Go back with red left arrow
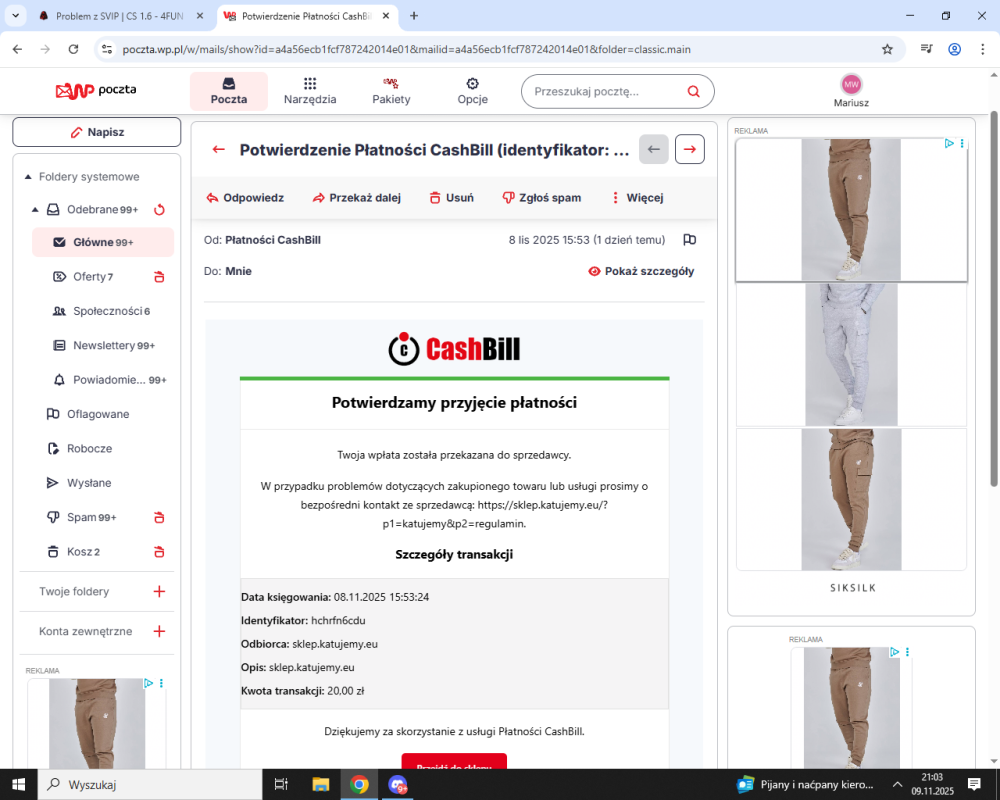 219,149
